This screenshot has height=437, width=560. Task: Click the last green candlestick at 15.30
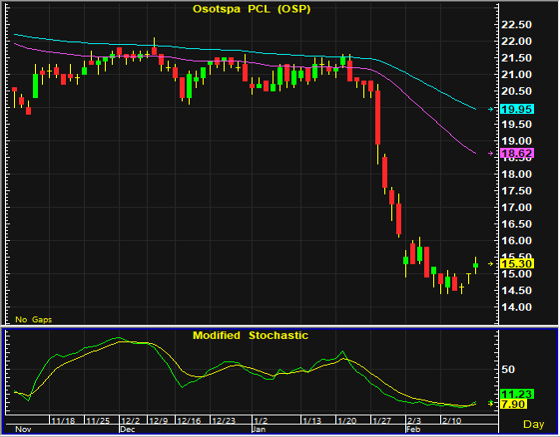click(476, 265)
